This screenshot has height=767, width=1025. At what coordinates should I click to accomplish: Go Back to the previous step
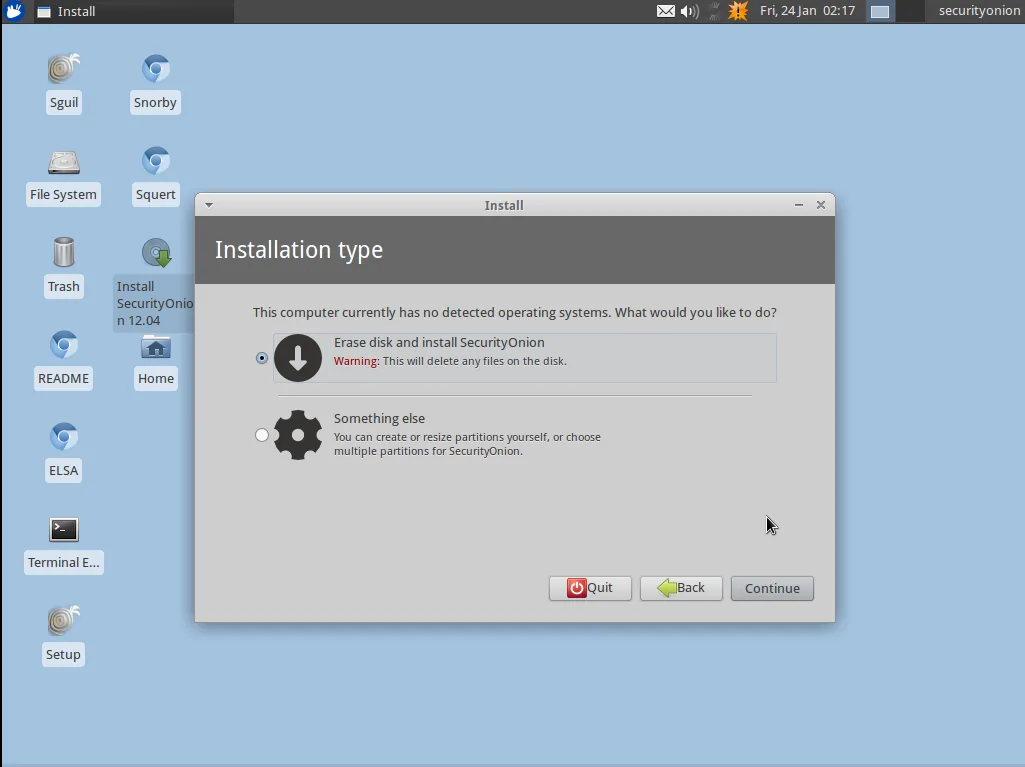(681, 588)
